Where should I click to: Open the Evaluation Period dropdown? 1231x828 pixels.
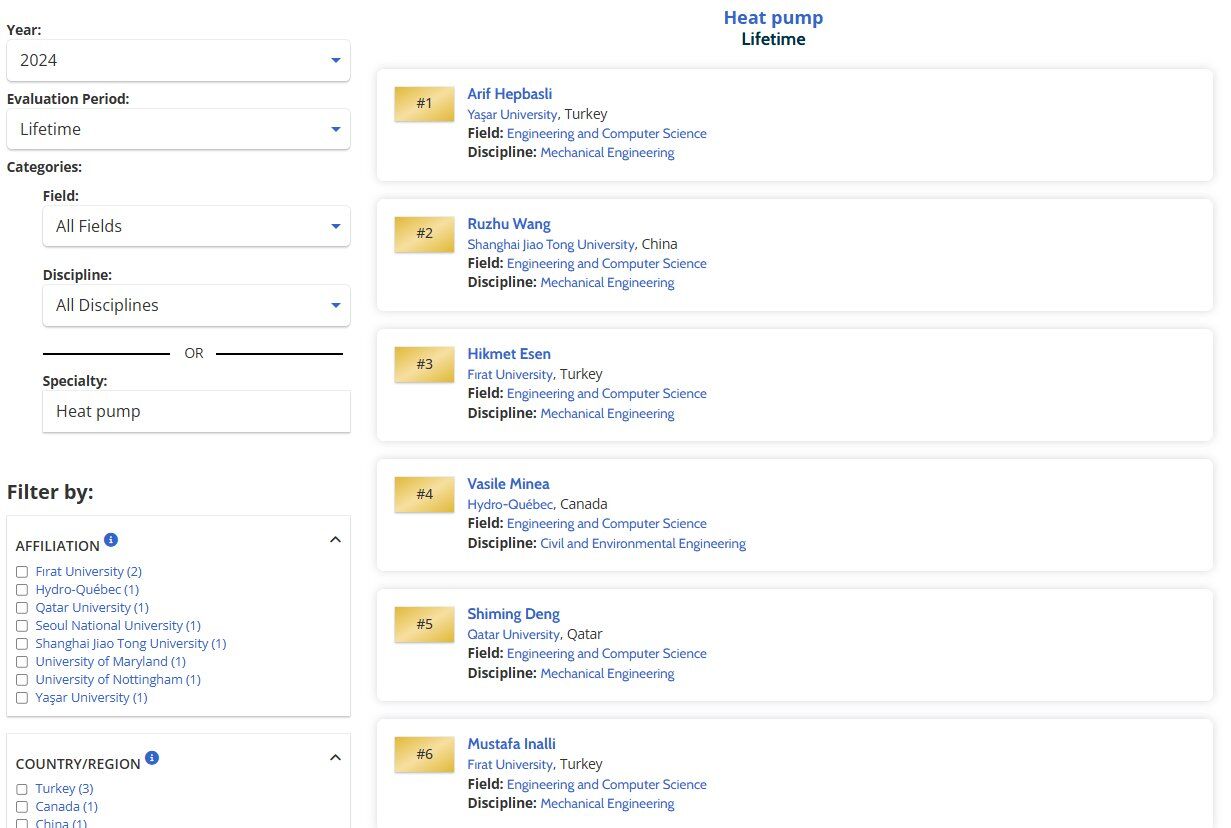178,130
